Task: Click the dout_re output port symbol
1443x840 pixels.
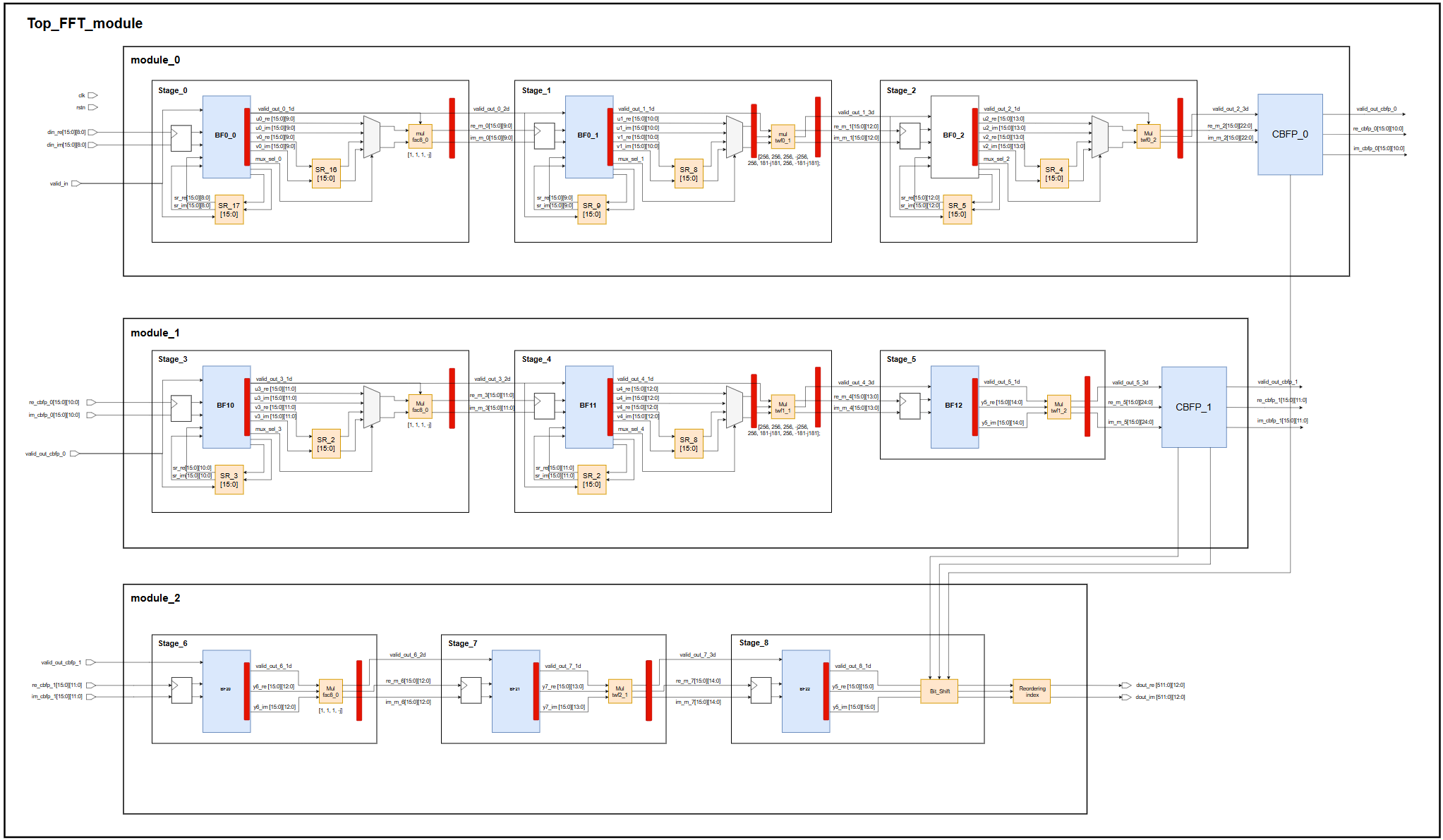Action: coord(1126,686)
